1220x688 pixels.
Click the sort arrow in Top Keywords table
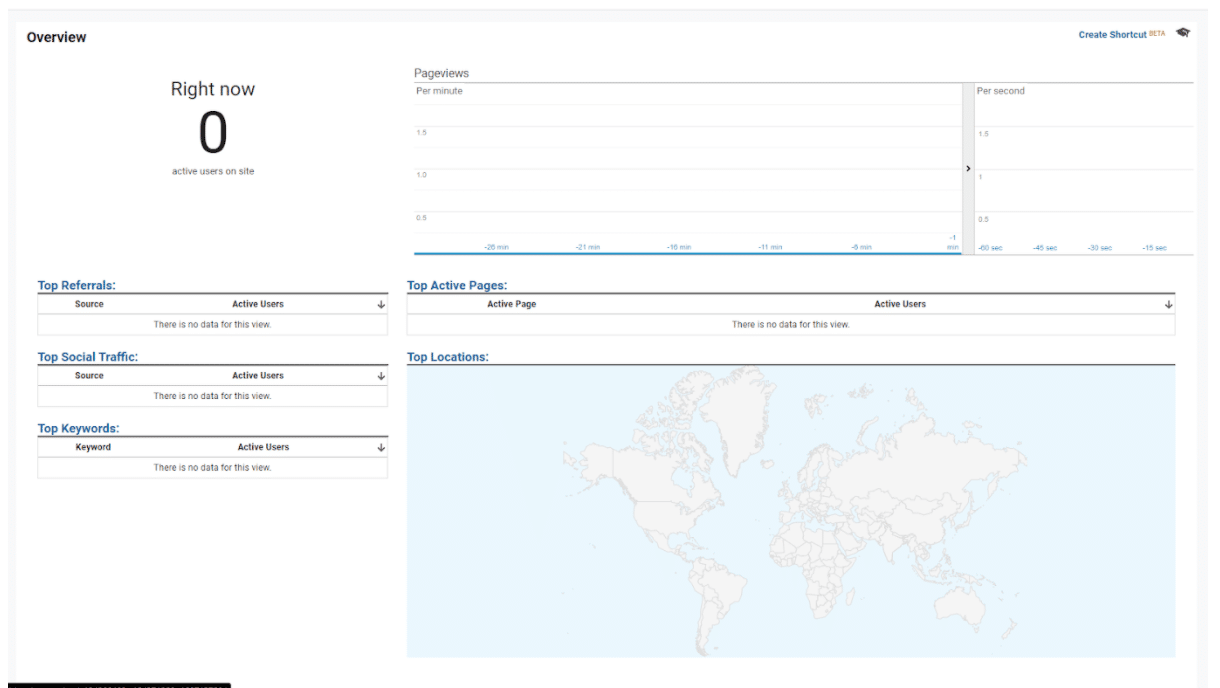[x=381, y=448]
